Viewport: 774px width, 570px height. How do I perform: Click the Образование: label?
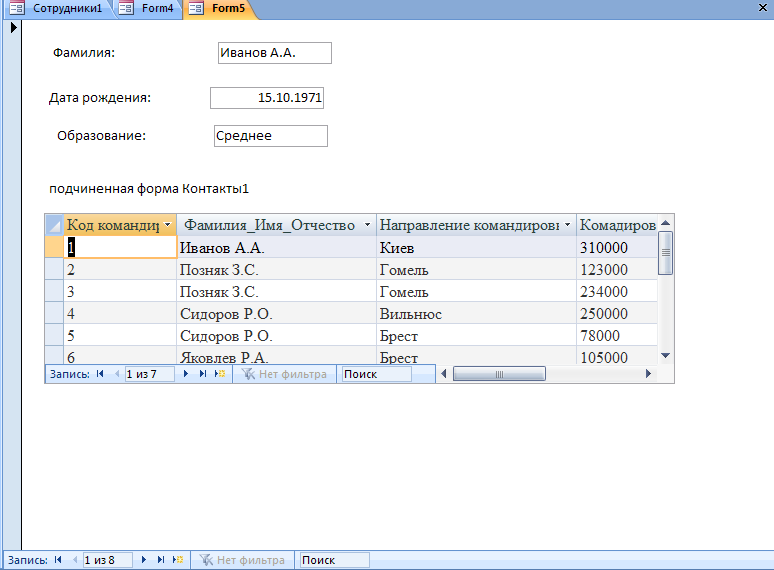[102, 135]
